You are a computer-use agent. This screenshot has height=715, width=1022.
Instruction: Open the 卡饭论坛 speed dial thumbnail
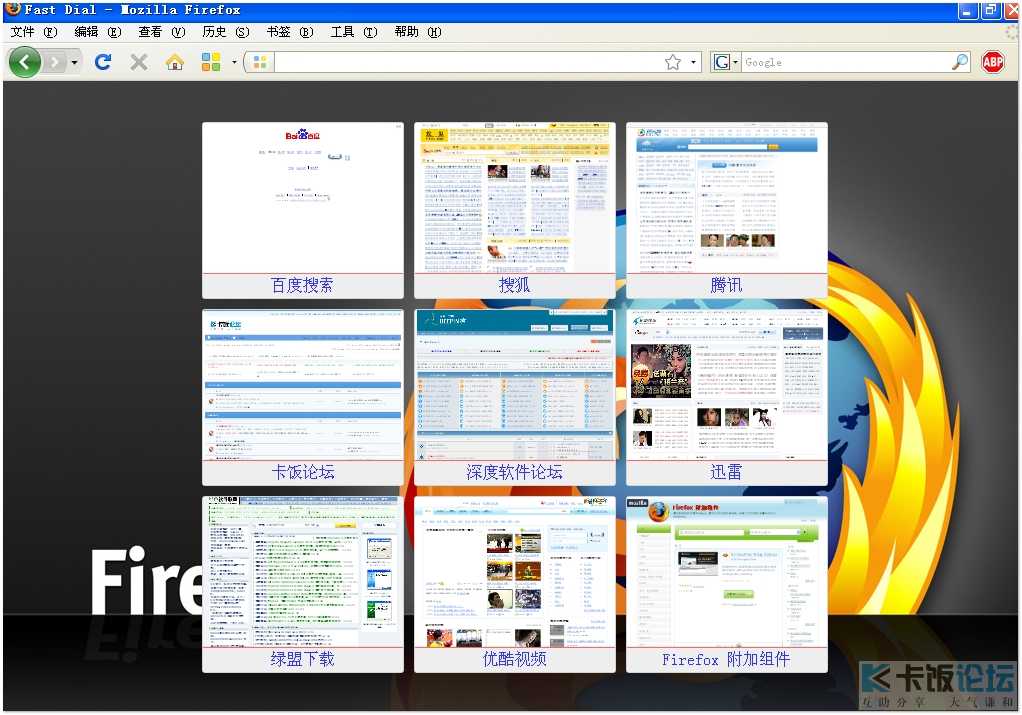pyautogui.click(x=302, y=385)
